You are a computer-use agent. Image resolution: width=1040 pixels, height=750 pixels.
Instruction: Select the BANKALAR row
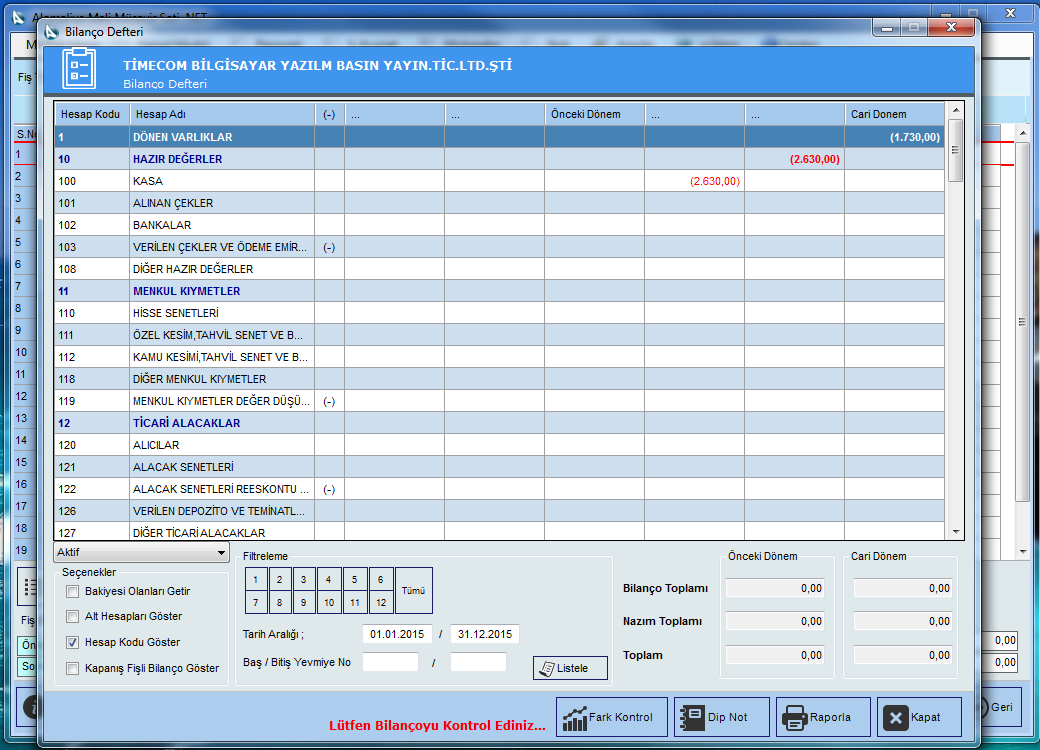(499, 225)
